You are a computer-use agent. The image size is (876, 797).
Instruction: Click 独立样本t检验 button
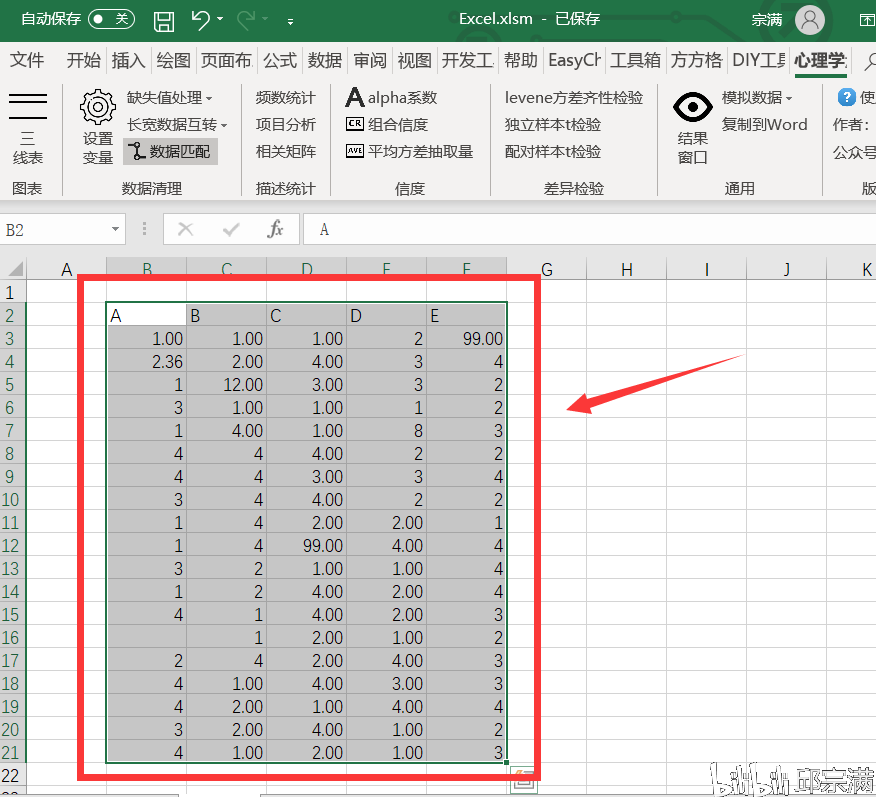(553, 125)
